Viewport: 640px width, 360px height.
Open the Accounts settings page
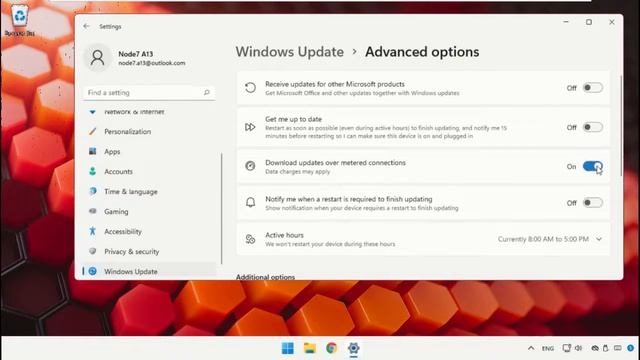(x=149, y=171)
